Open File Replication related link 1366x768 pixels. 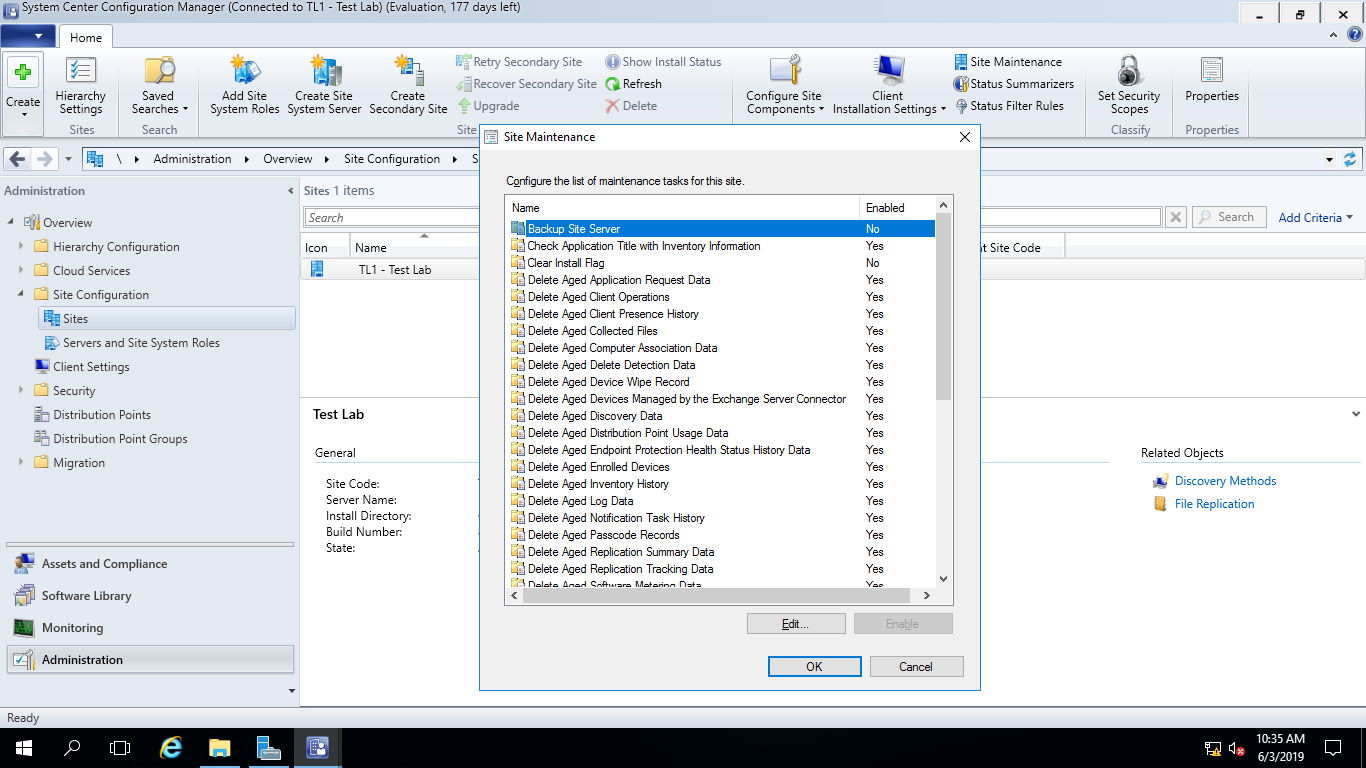click(1214, 504)
